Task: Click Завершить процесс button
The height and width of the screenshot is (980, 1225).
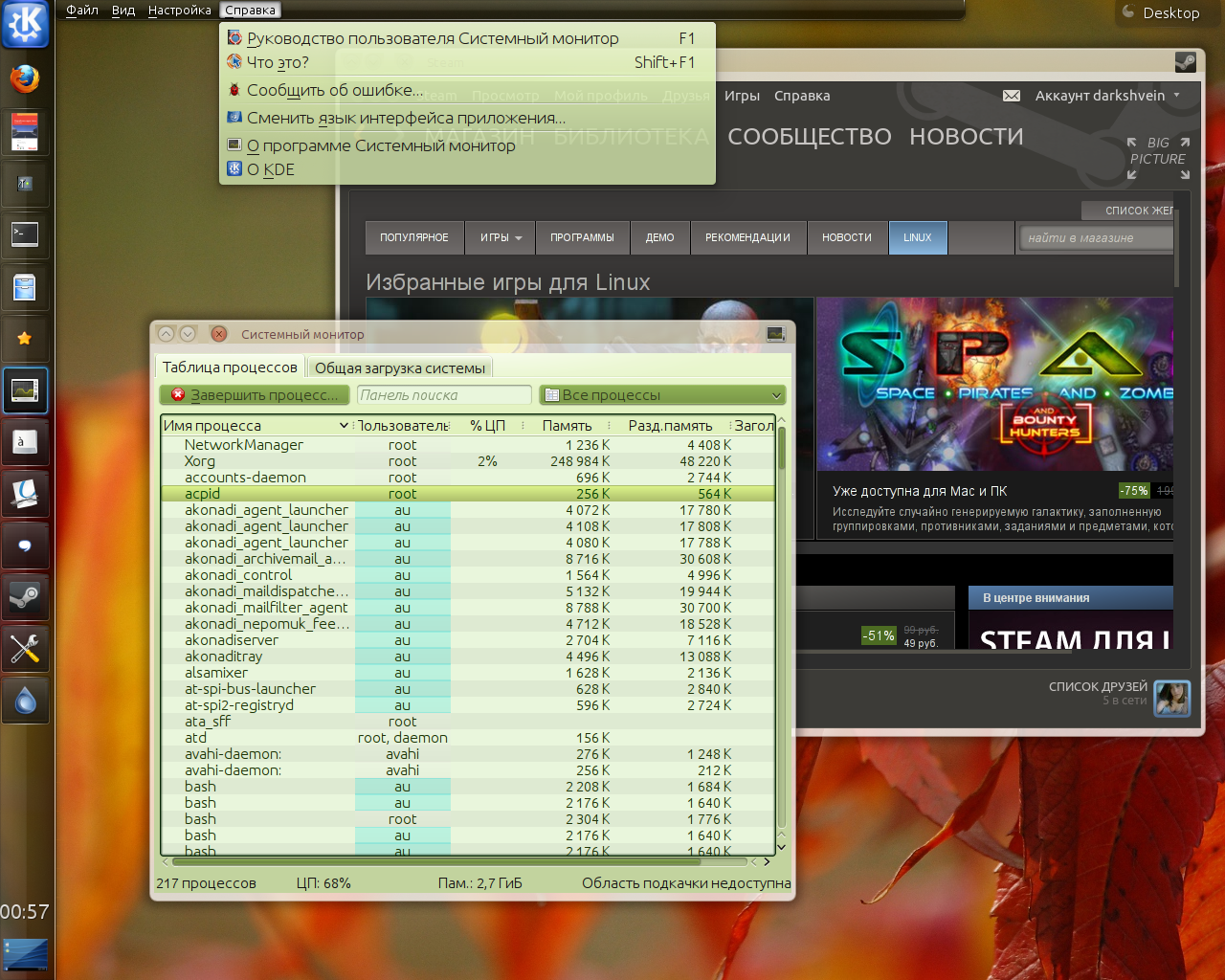Action: [x=256, y=394]
